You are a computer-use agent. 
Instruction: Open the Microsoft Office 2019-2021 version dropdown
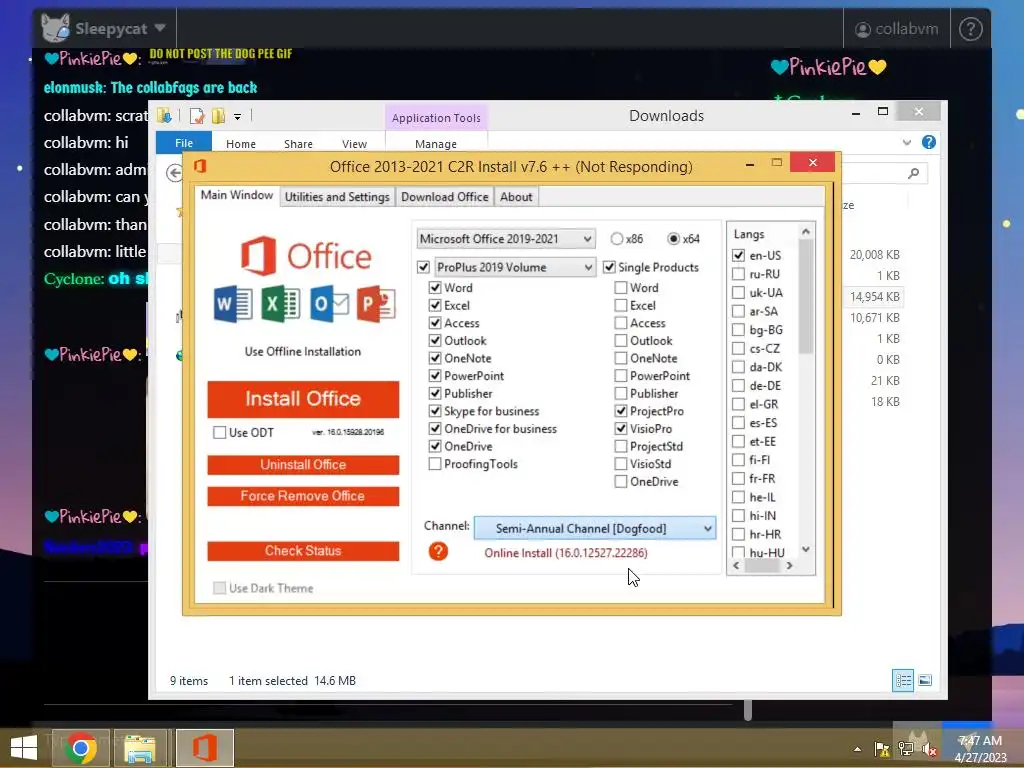pos(505,239)
